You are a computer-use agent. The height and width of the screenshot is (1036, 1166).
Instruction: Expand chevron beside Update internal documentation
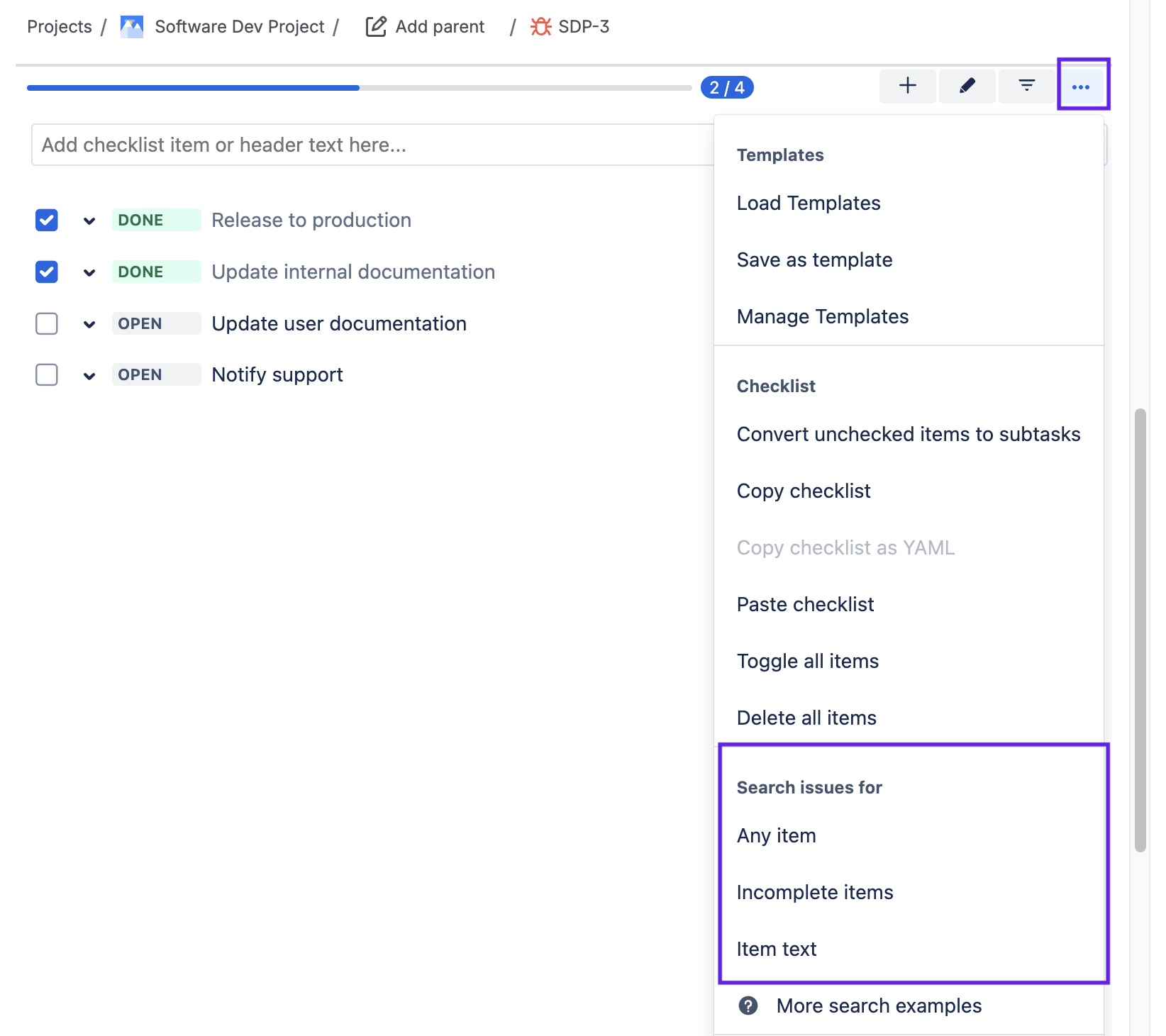coord(89,273)
